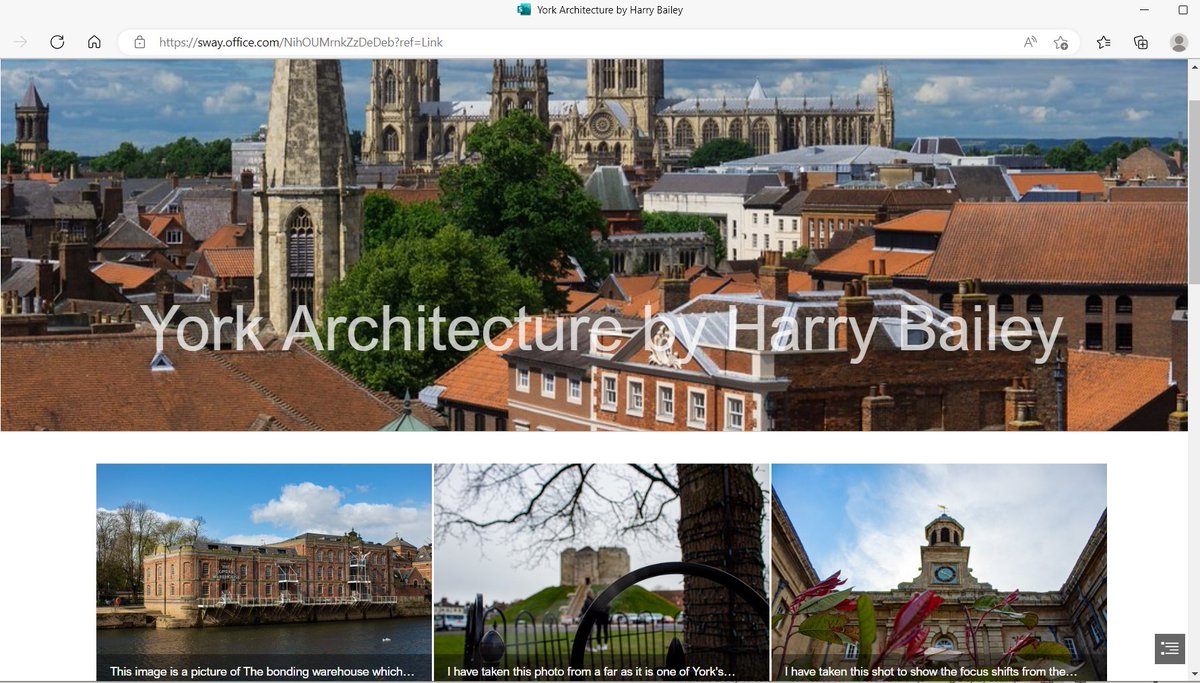The width and height of the screenshot is (1200, 683).
Task: Click caption "This image is a picture of The bonding warehouse which…"
Action: coord(262,672)
